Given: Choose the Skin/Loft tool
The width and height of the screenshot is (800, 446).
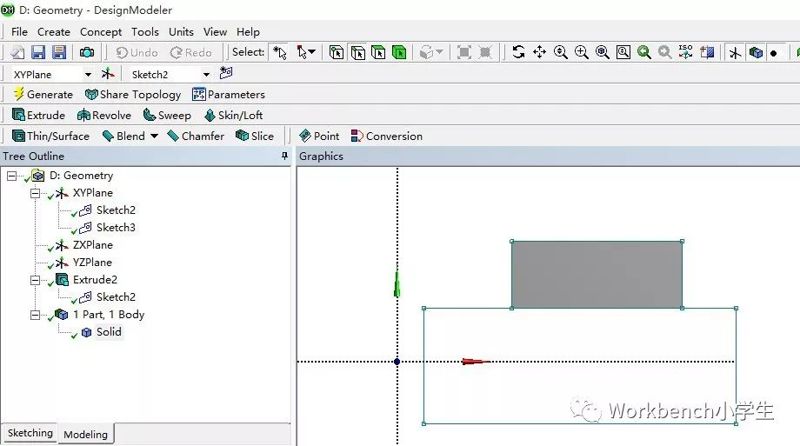Looking at the screenshot, I should [x=233, y=115].
